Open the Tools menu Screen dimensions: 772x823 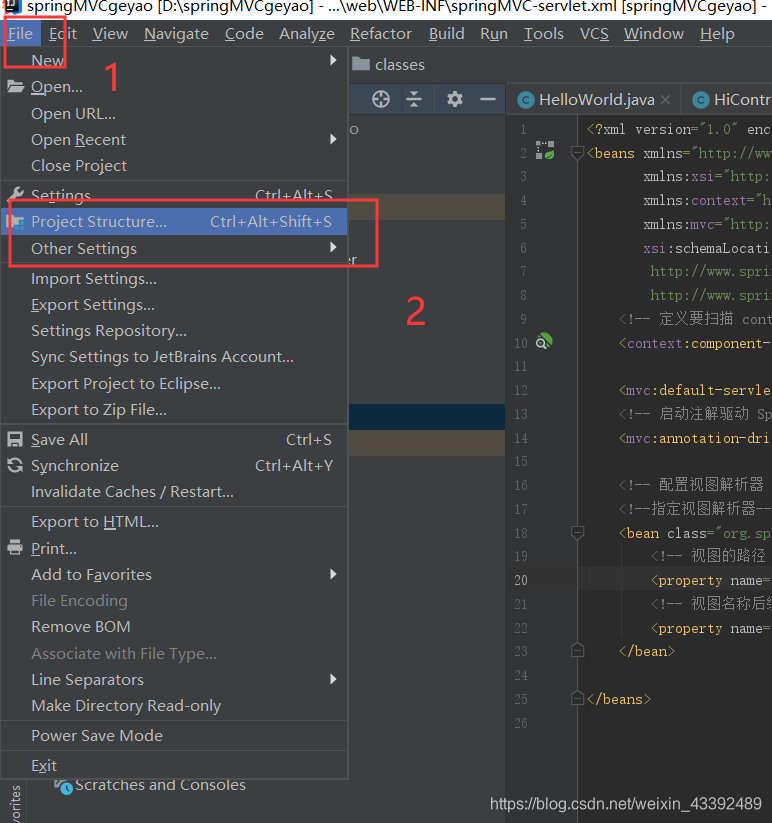[x=543, y=34]
